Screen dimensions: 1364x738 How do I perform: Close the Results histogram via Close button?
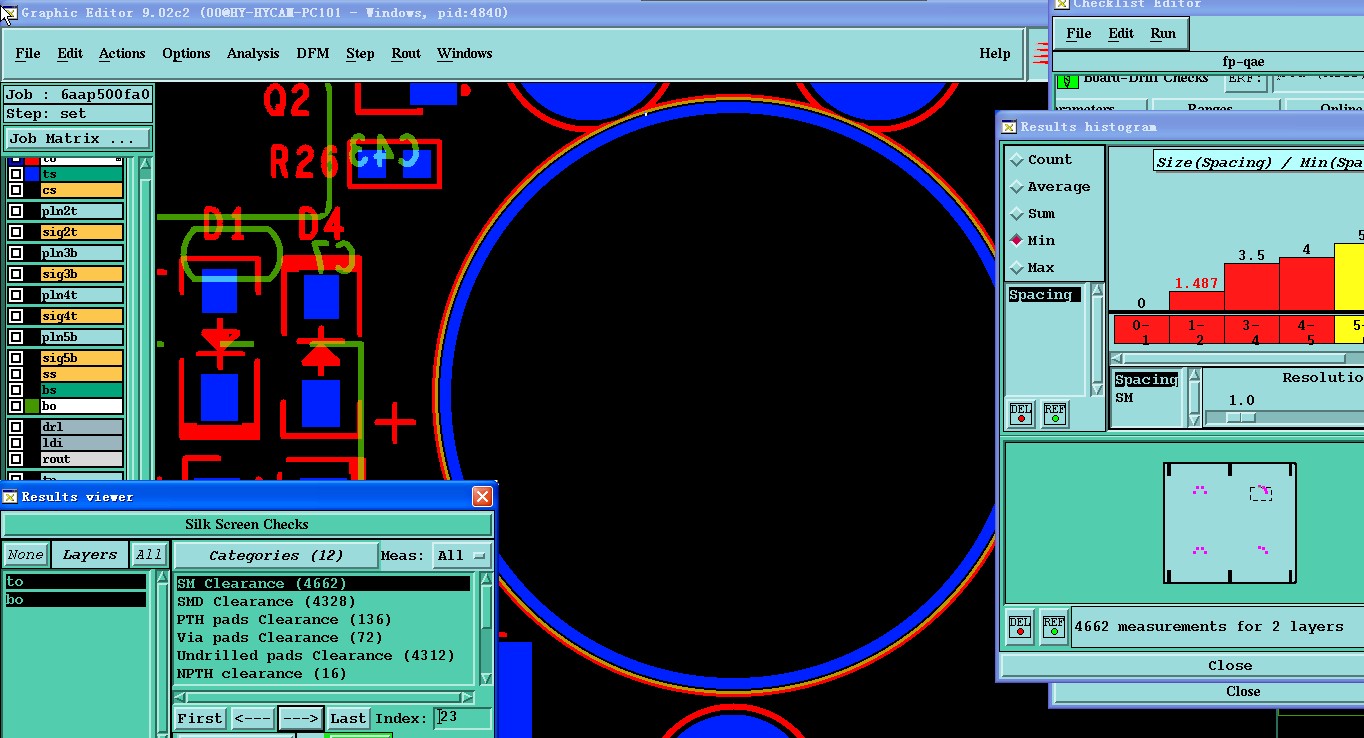[1229, 665]
